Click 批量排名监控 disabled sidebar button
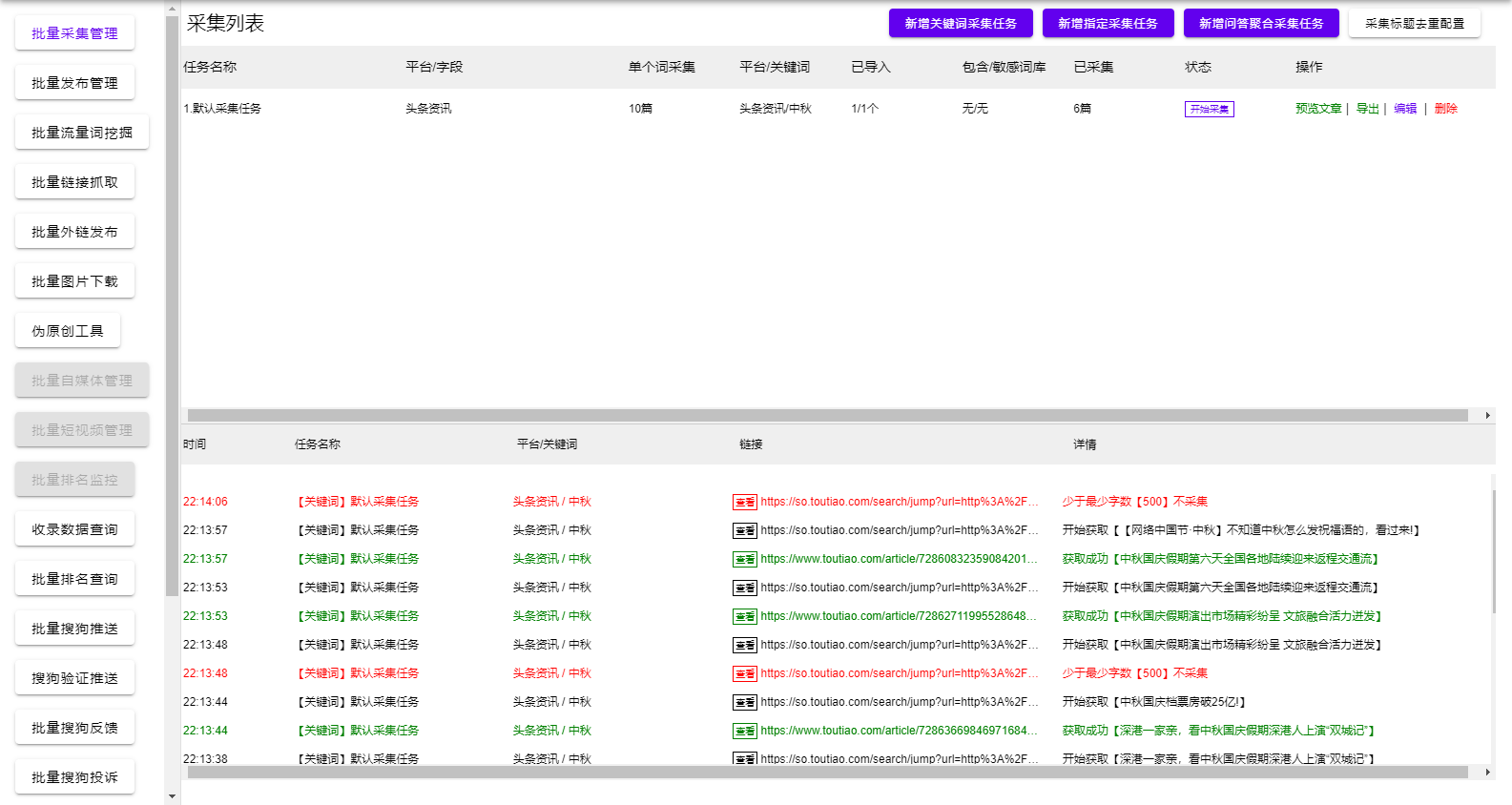This screenshot has width=1512, height=805. point(74,480)
